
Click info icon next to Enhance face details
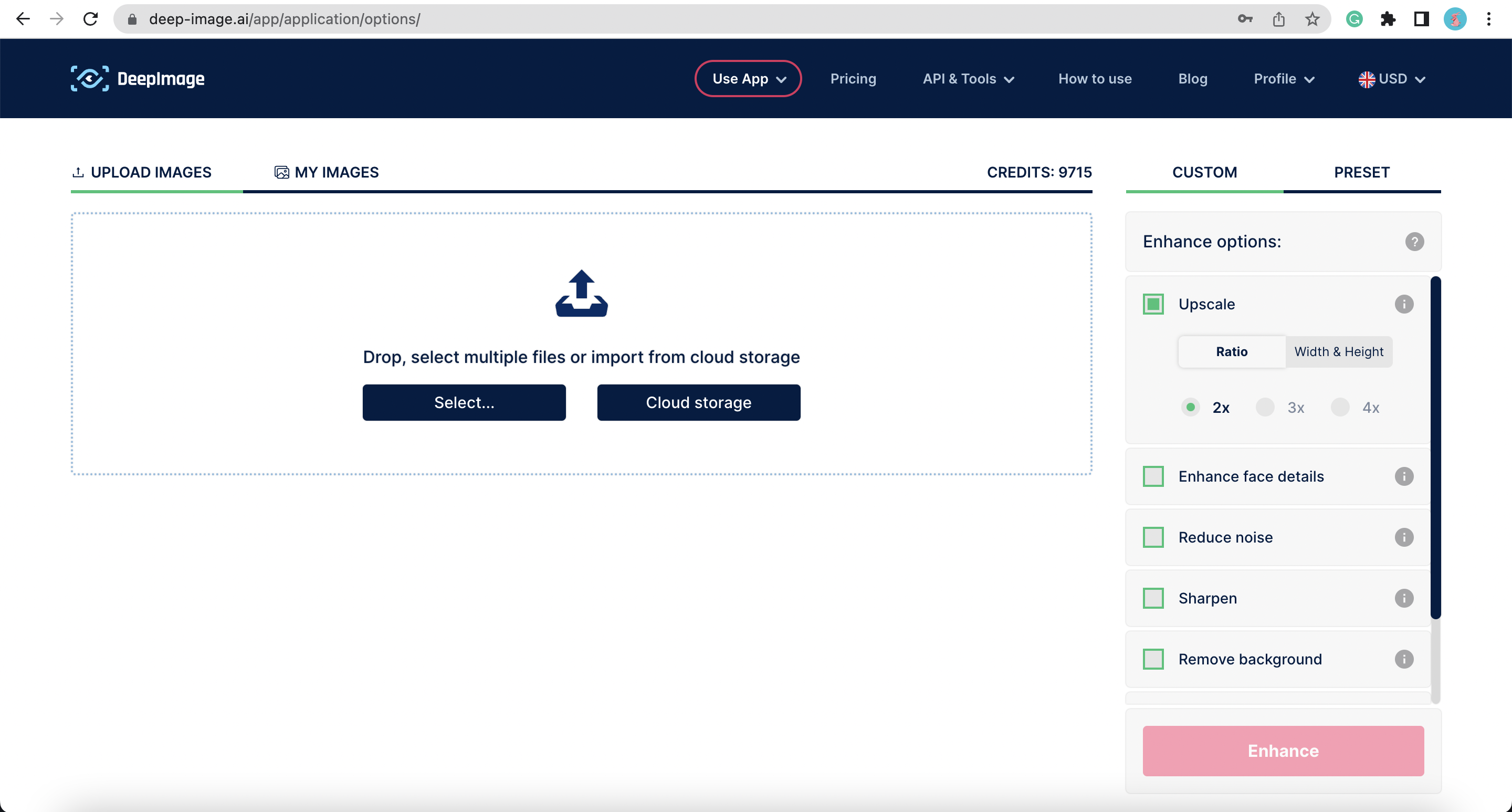click(1403, 476)
